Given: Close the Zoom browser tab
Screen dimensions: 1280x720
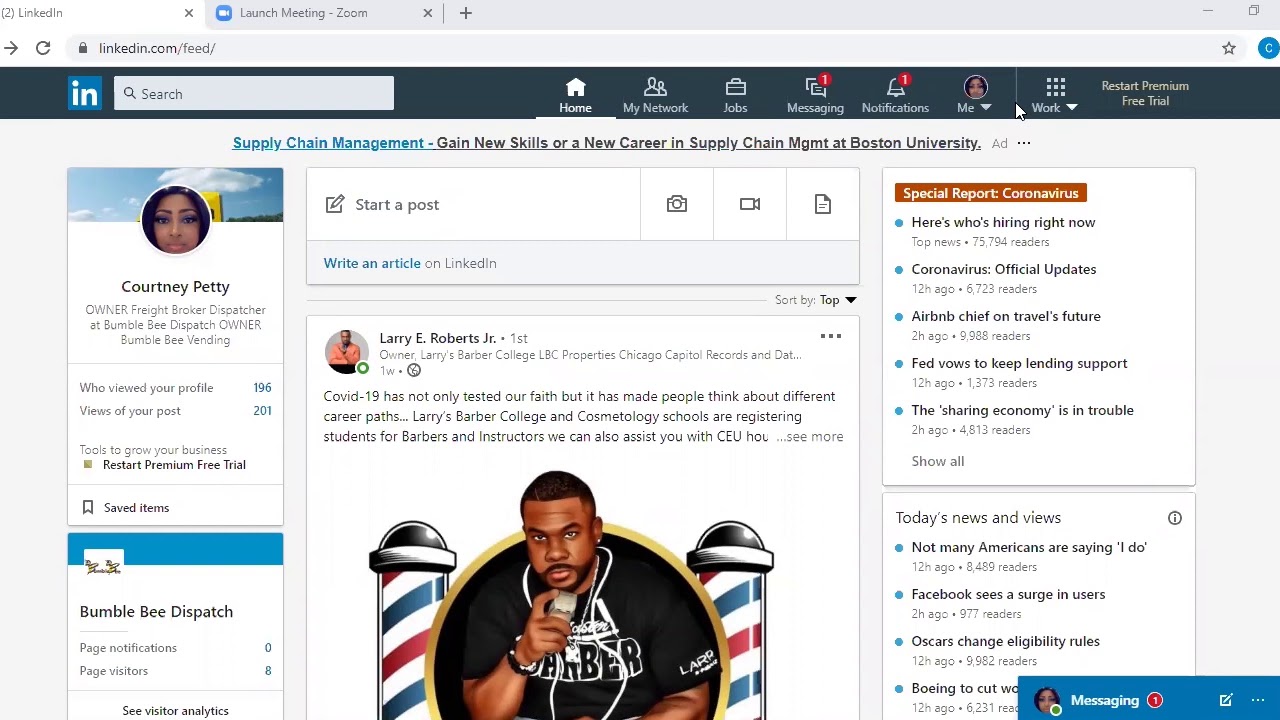Looking at the screenshot, I should coord(428,13).
